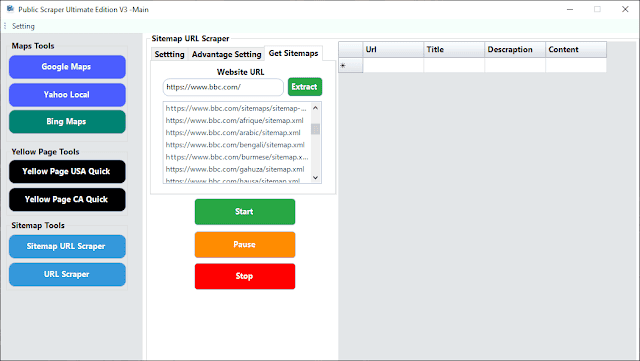The height and width of the screenshot is (361, 640).
Task: Select the Get Sitemaps tab
Action: (293, 53)
